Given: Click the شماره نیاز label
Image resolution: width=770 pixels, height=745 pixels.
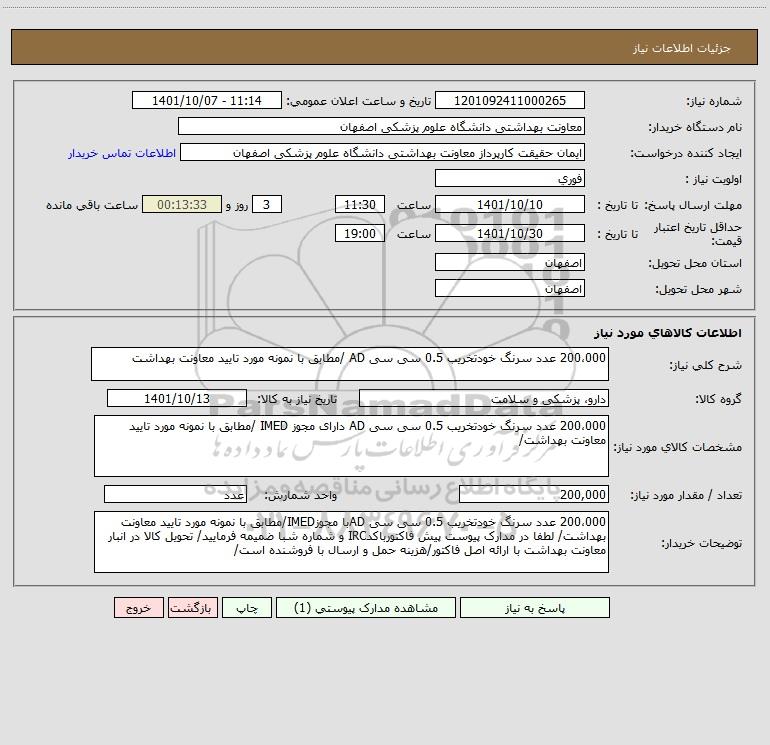Looking at the screenshot, I should click(x=714, y=102).
